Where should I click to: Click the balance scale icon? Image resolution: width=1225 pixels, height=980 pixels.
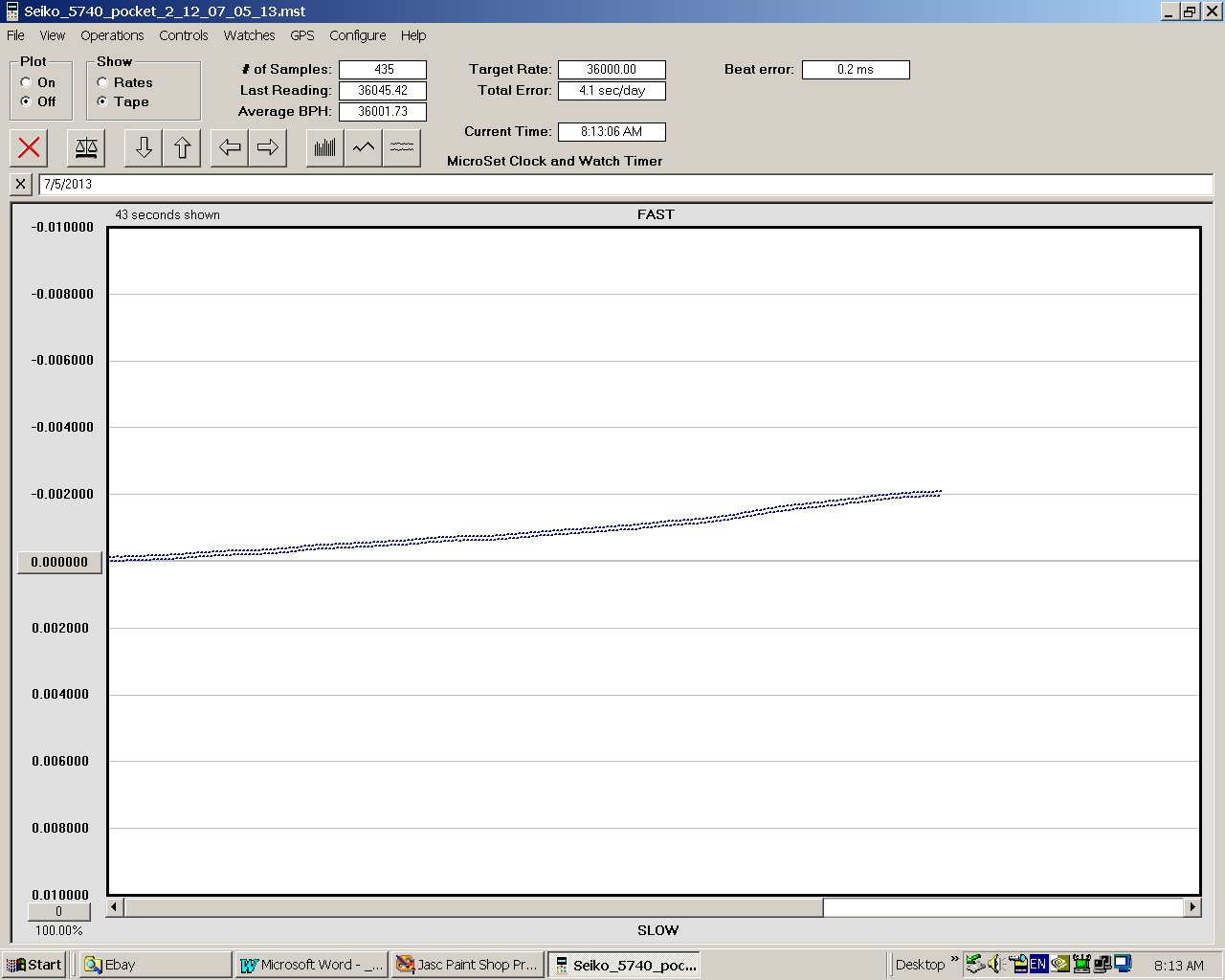coord(86,147)
